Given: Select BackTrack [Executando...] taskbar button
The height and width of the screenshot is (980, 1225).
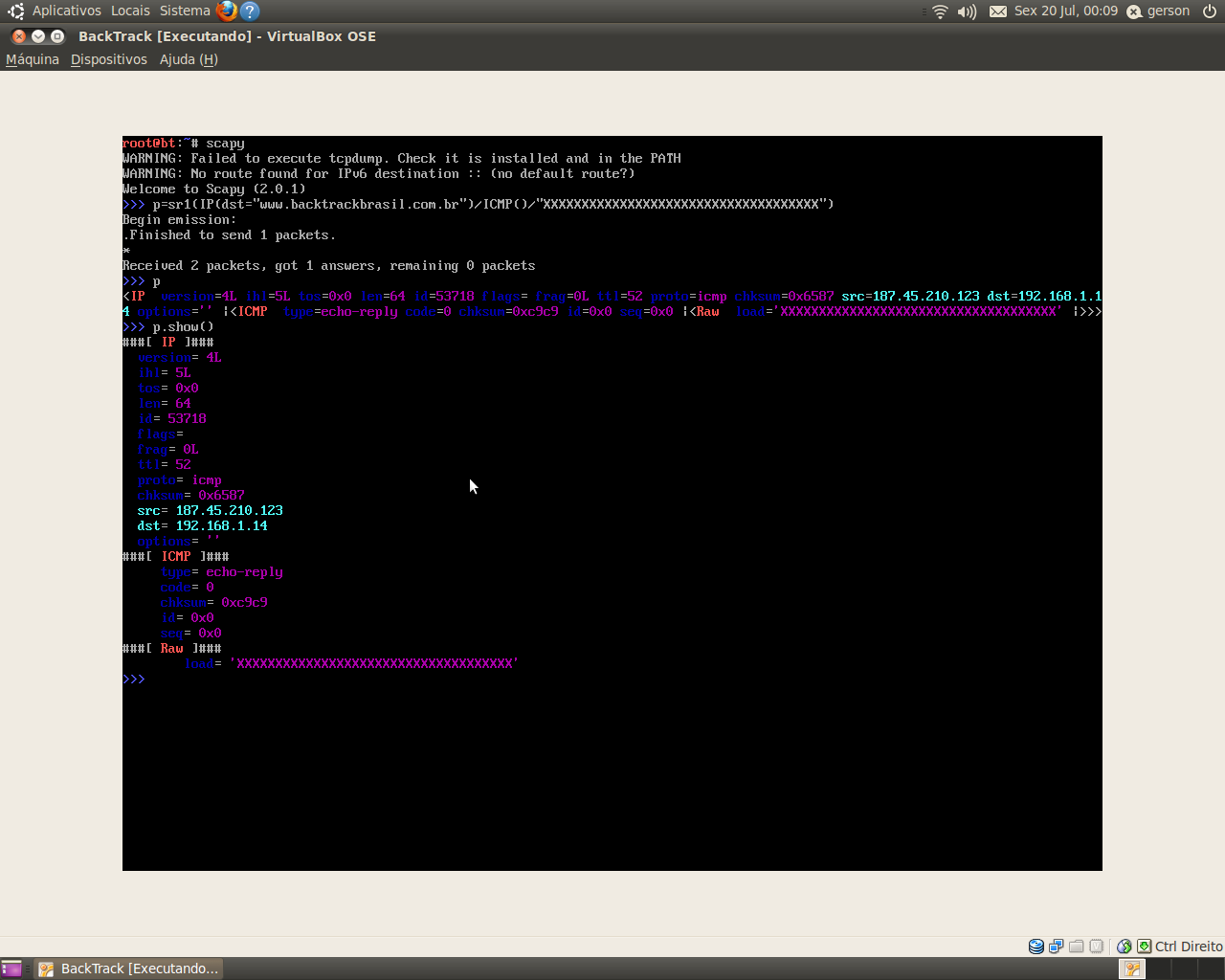Looking at the screenshot, I should tap(129, 969).
